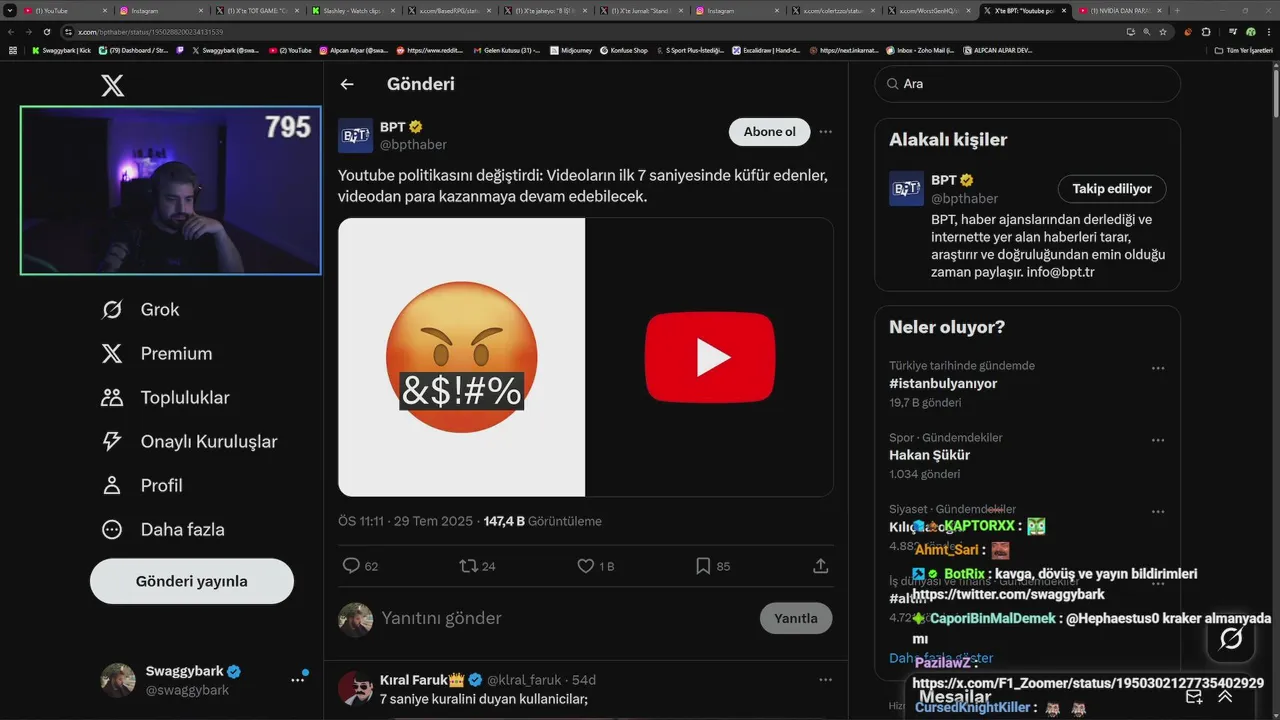Viewport: 1280px width, 720px height.
Task: Open Onaylı Kuruluşlar section
Action: click(189, 442)
